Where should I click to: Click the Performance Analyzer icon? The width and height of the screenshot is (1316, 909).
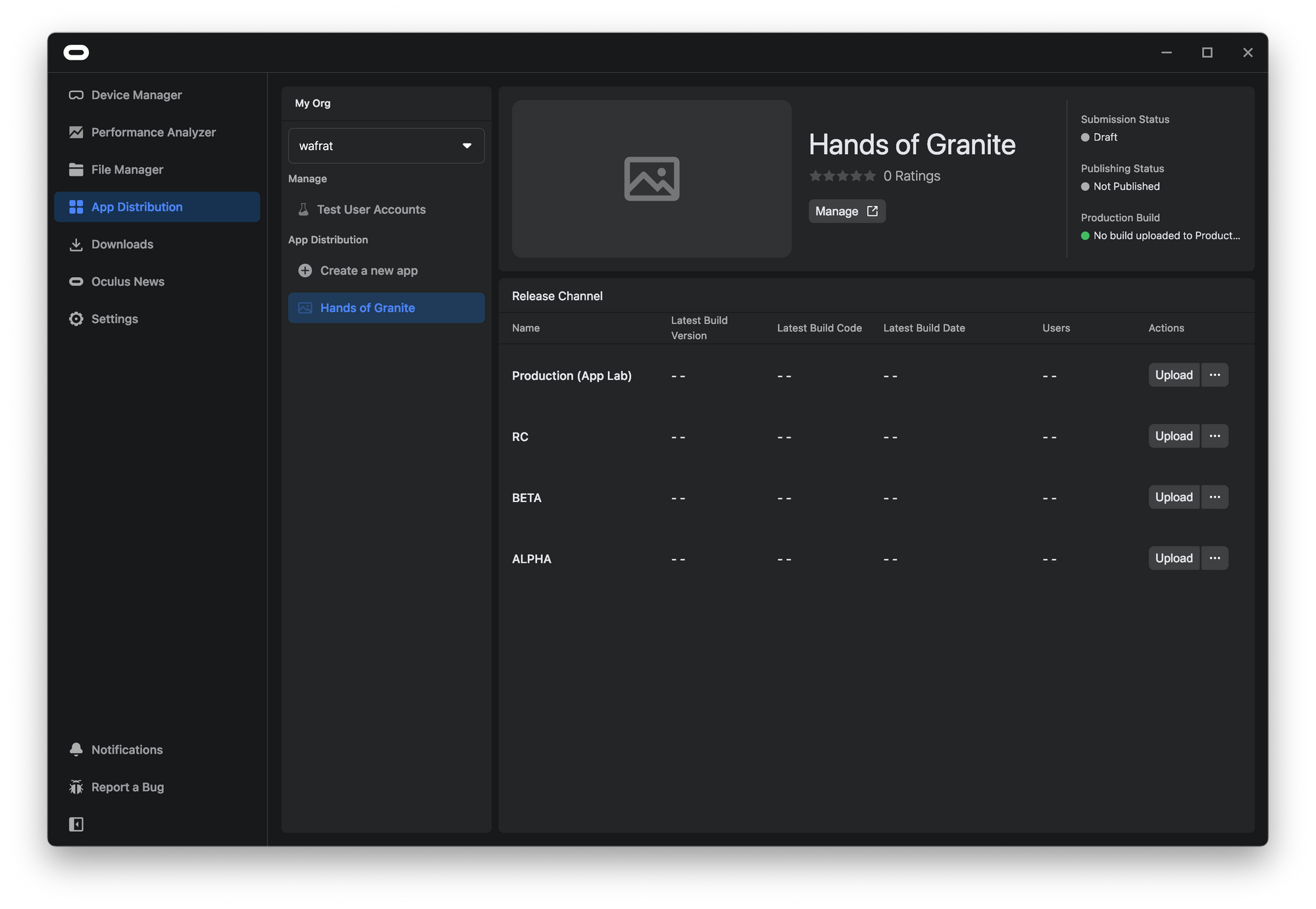click(x=75, y=132)
